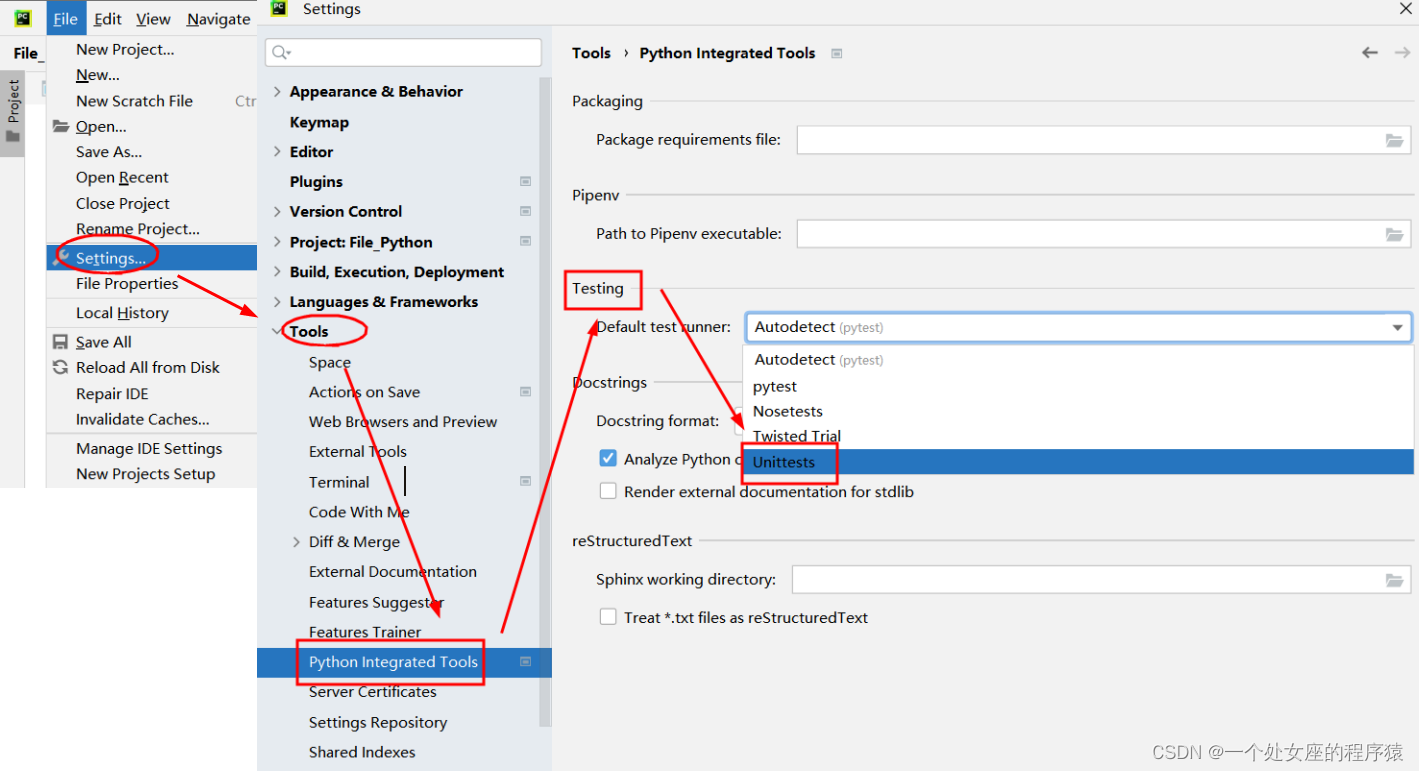Close the Settings dialog
The height and width of the screenshot is (771, 1419).
point(1405,8)
